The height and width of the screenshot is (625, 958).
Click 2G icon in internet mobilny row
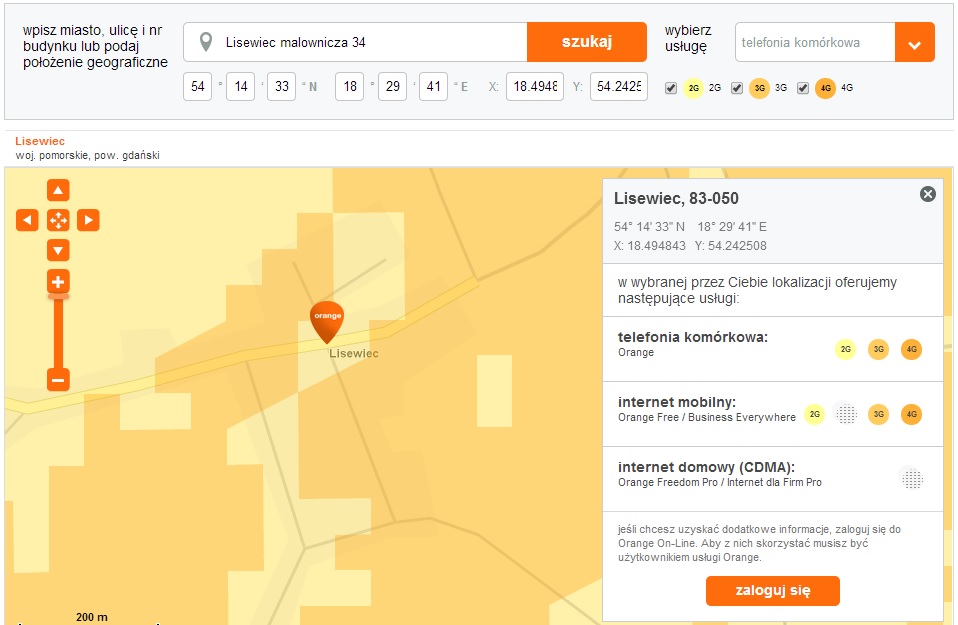tap(814, 414)
